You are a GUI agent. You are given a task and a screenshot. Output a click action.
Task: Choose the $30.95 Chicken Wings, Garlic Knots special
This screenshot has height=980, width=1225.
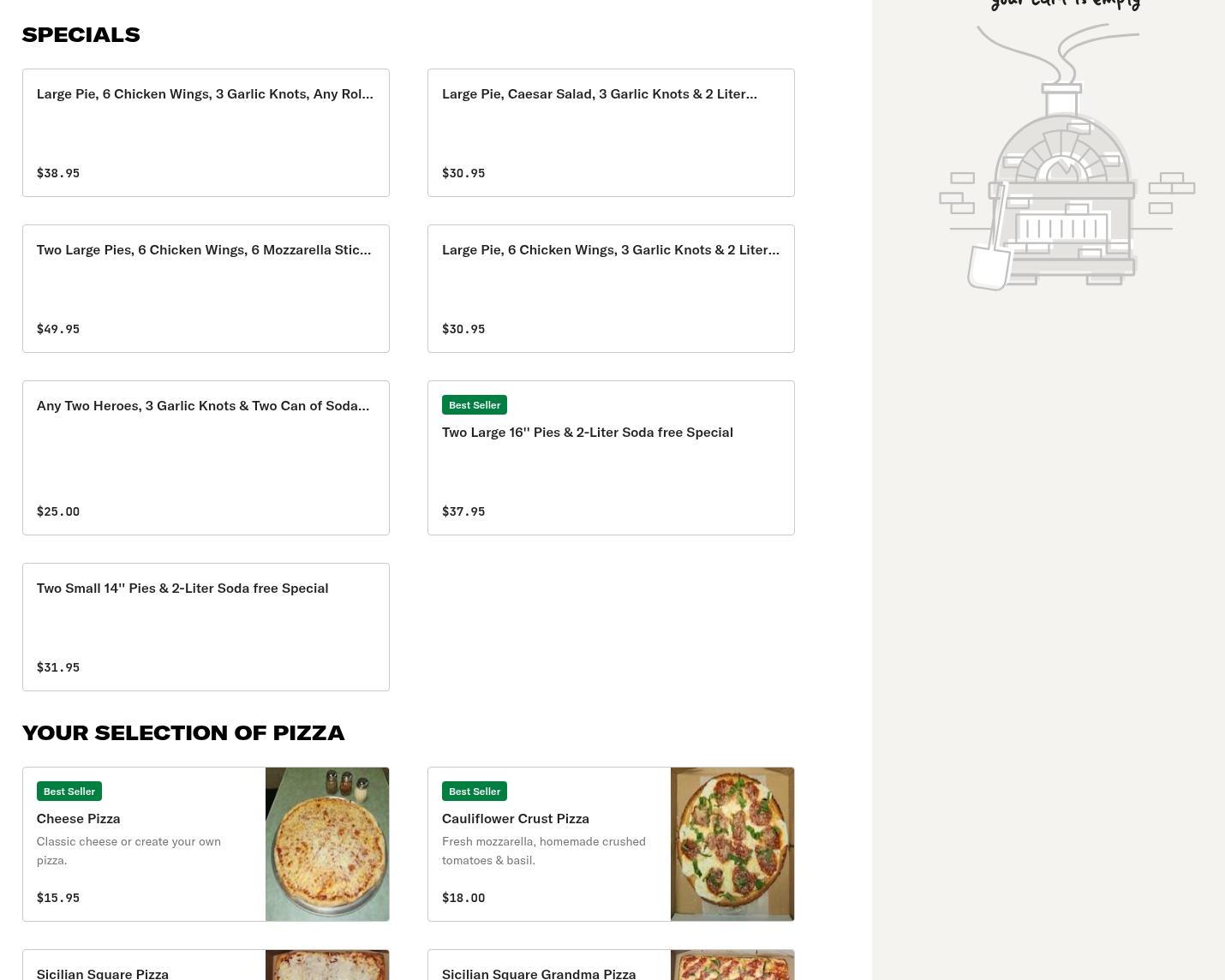(611, 289)
